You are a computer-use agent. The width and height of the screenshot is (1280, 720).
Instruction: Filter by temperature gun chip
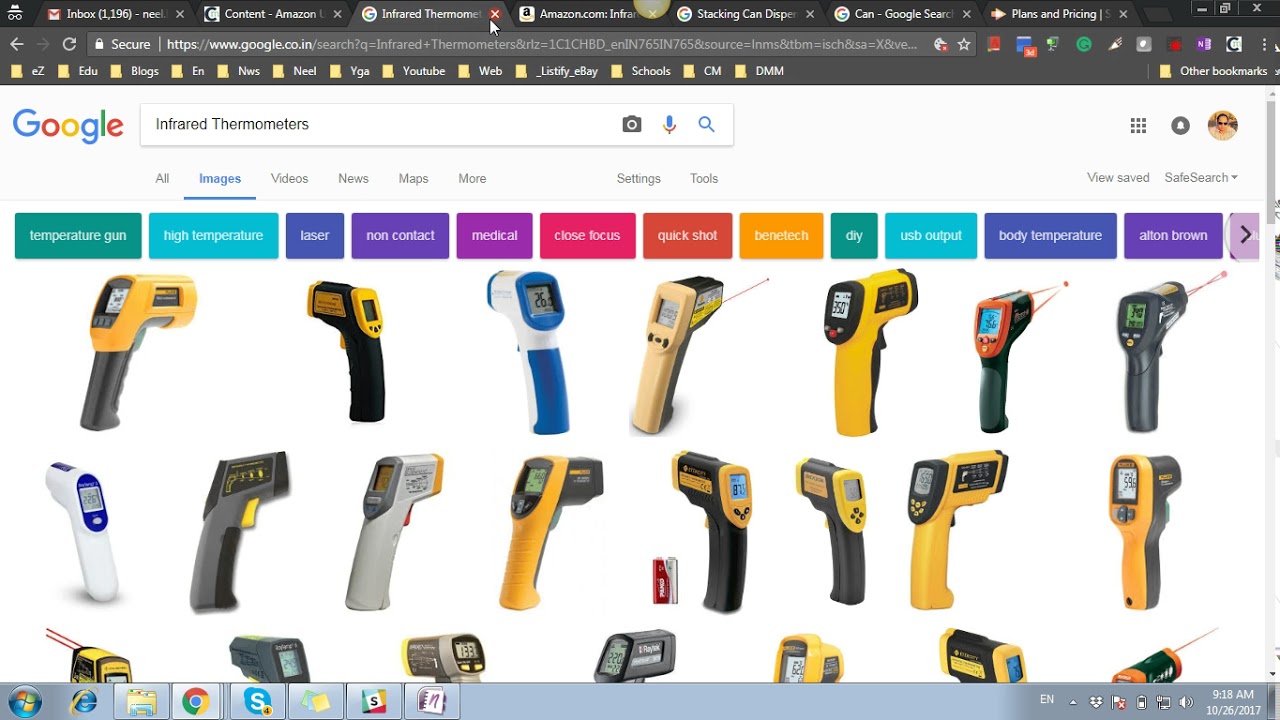click(78, 236)
